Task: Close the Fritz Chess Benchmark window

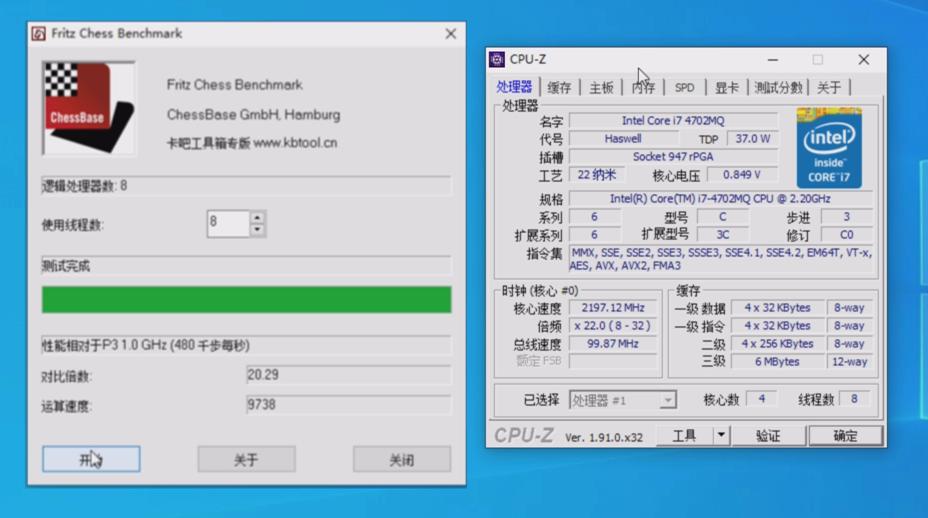Action: tap(451, 34)
